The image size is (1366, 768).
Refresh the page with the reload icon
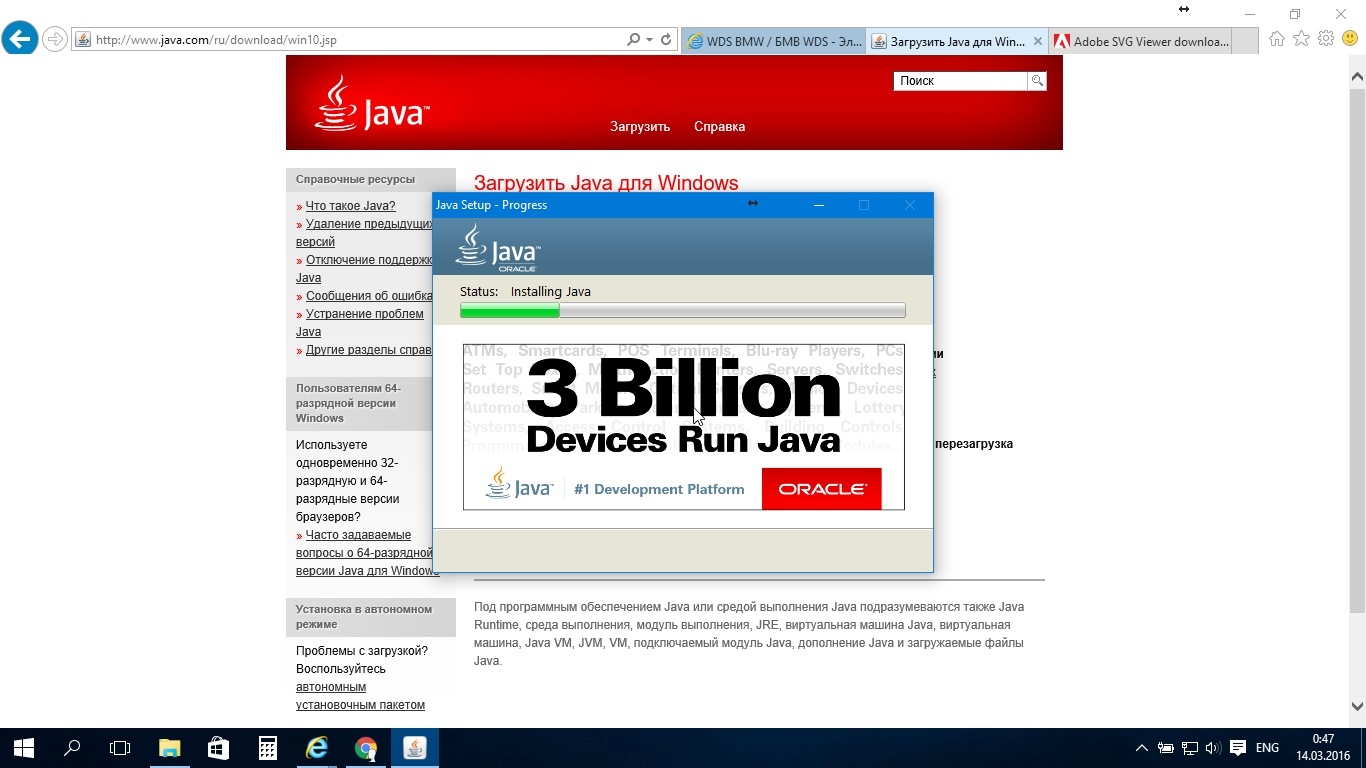coord(666,40)
